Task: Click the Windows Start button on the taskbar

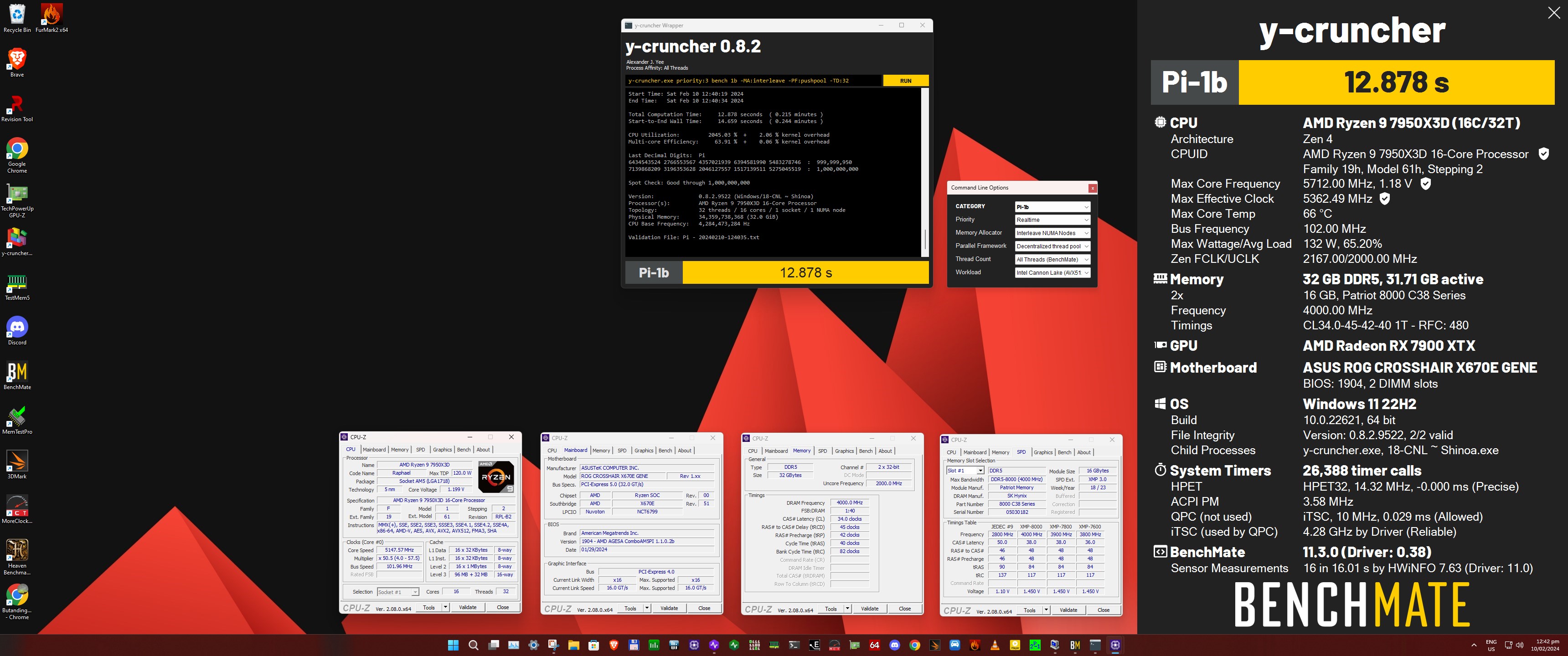Action: point(453,645)
